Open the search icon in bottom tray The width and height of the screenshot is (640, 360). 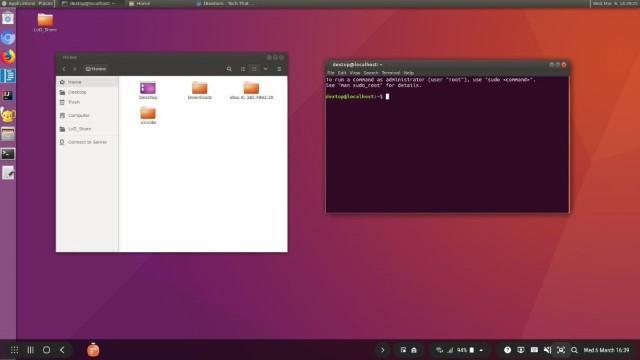click(x=574, y=350)
